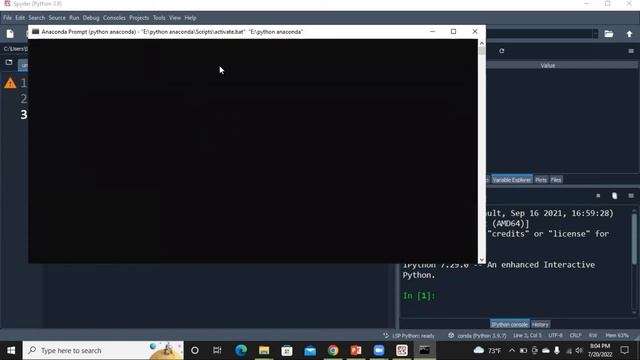Click the CRLF line ending status entry
The height and width of the screenshot is (360, 640).
click(x=576, y=336)
